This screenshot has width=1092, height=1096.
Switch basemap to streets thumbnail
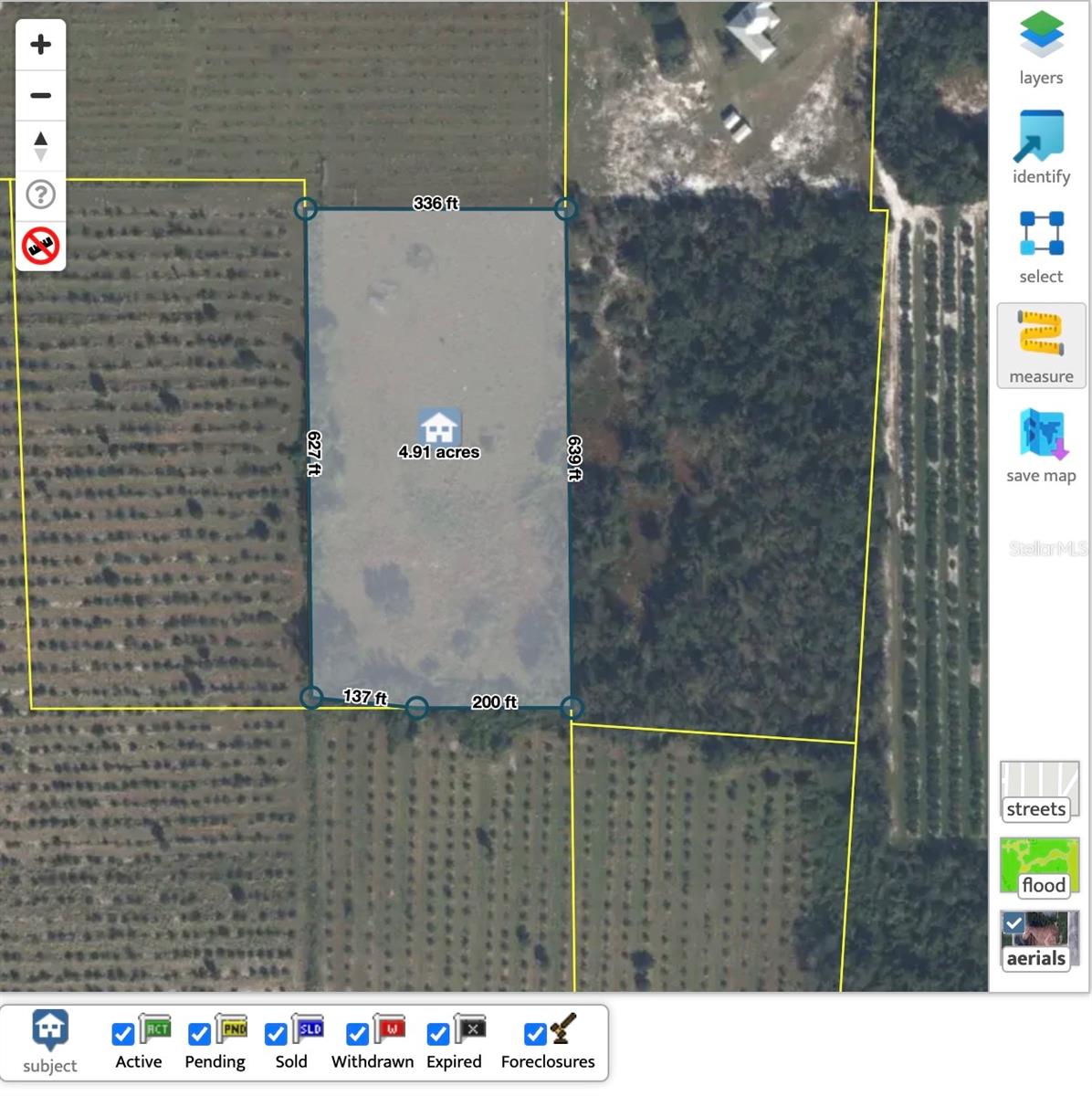[1039, 791]
